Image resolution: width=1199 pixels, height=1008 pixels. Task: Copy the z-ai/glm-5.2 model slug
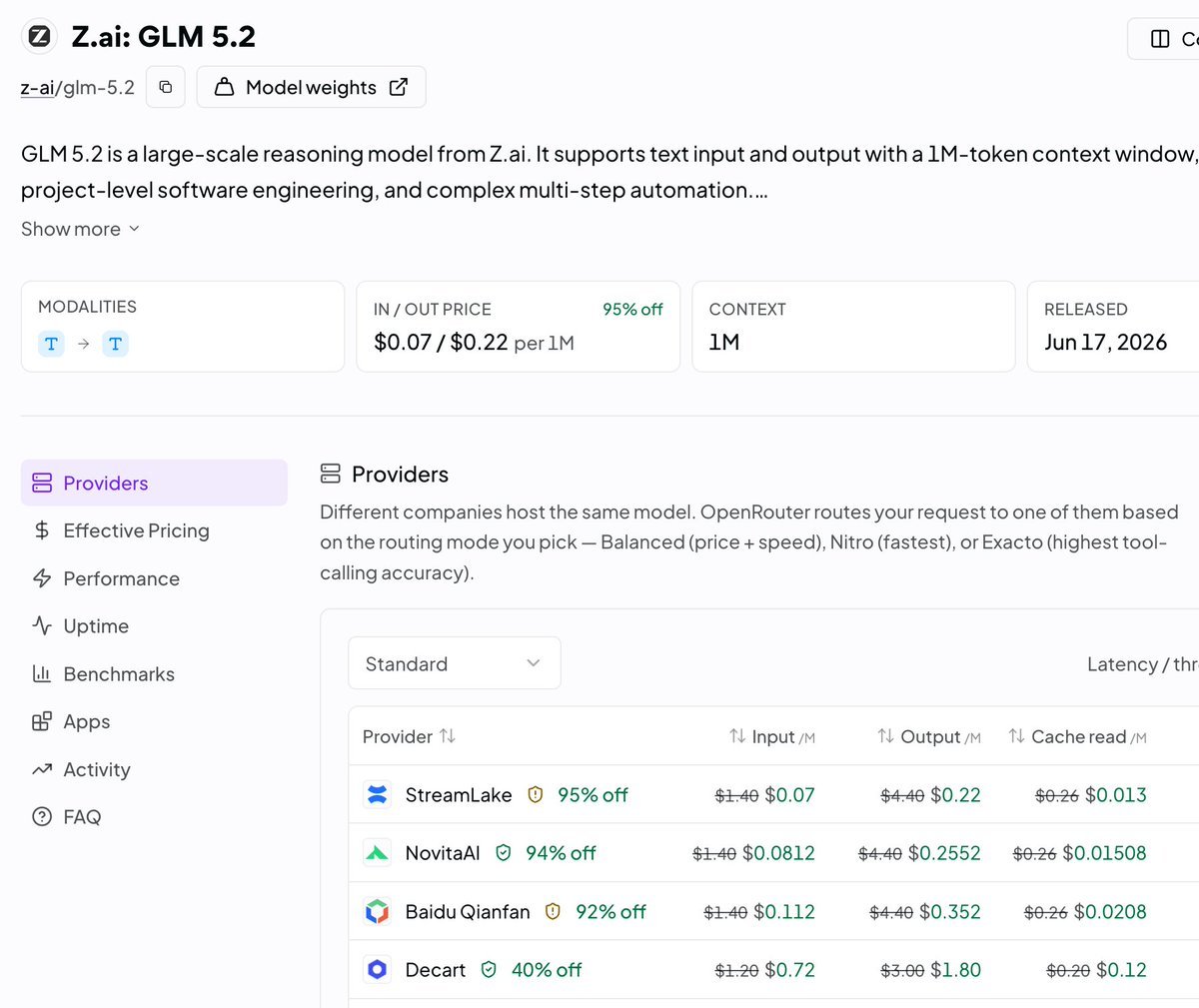pyautogui.click(x=166, y=87)
